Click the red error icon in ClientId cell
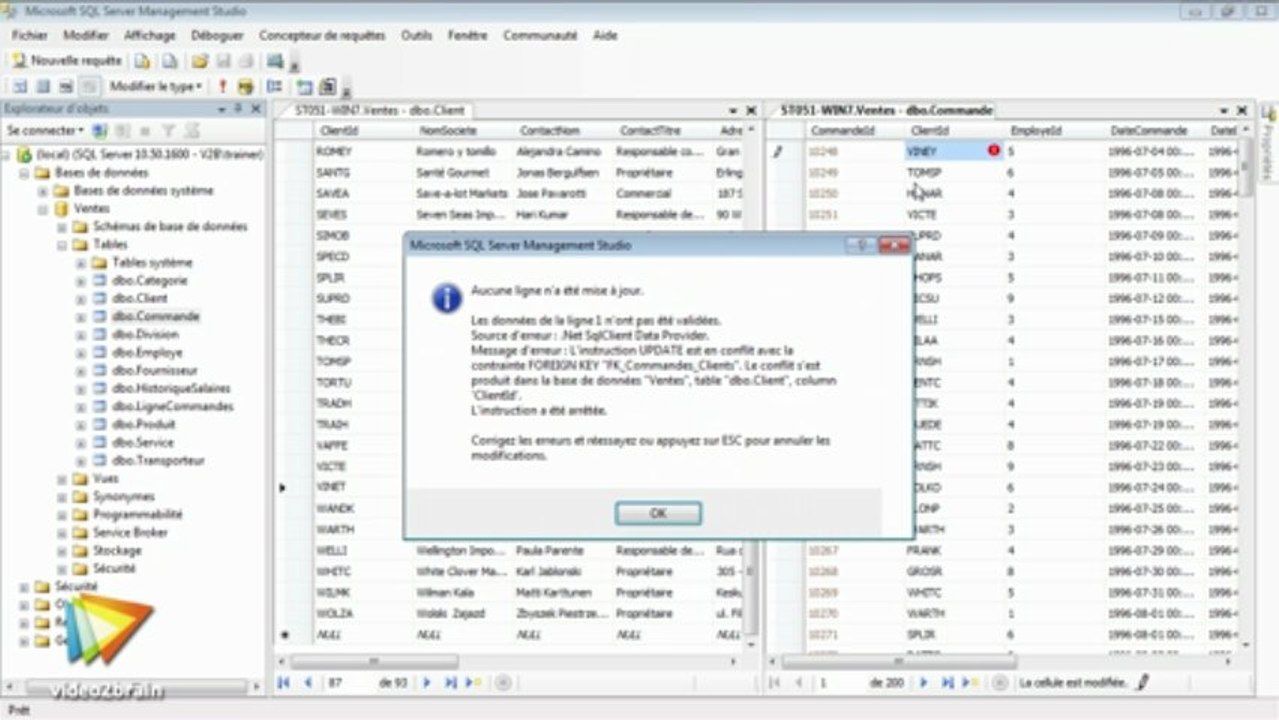 [x=994, y=151]
